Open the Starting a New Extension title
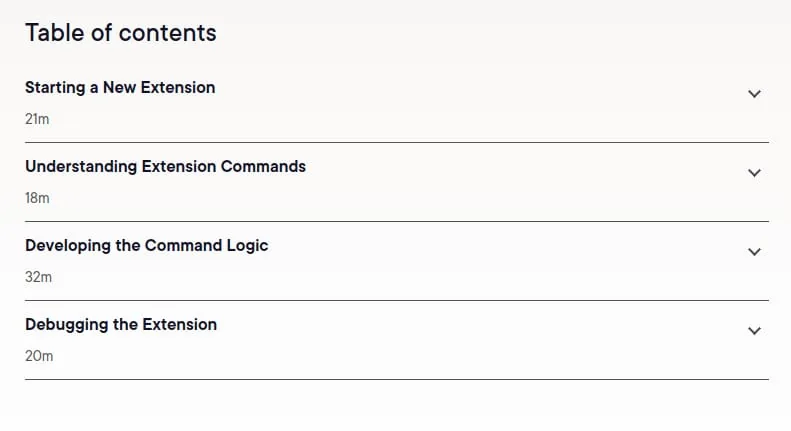The image size is (791, 431). pos(120,88)
